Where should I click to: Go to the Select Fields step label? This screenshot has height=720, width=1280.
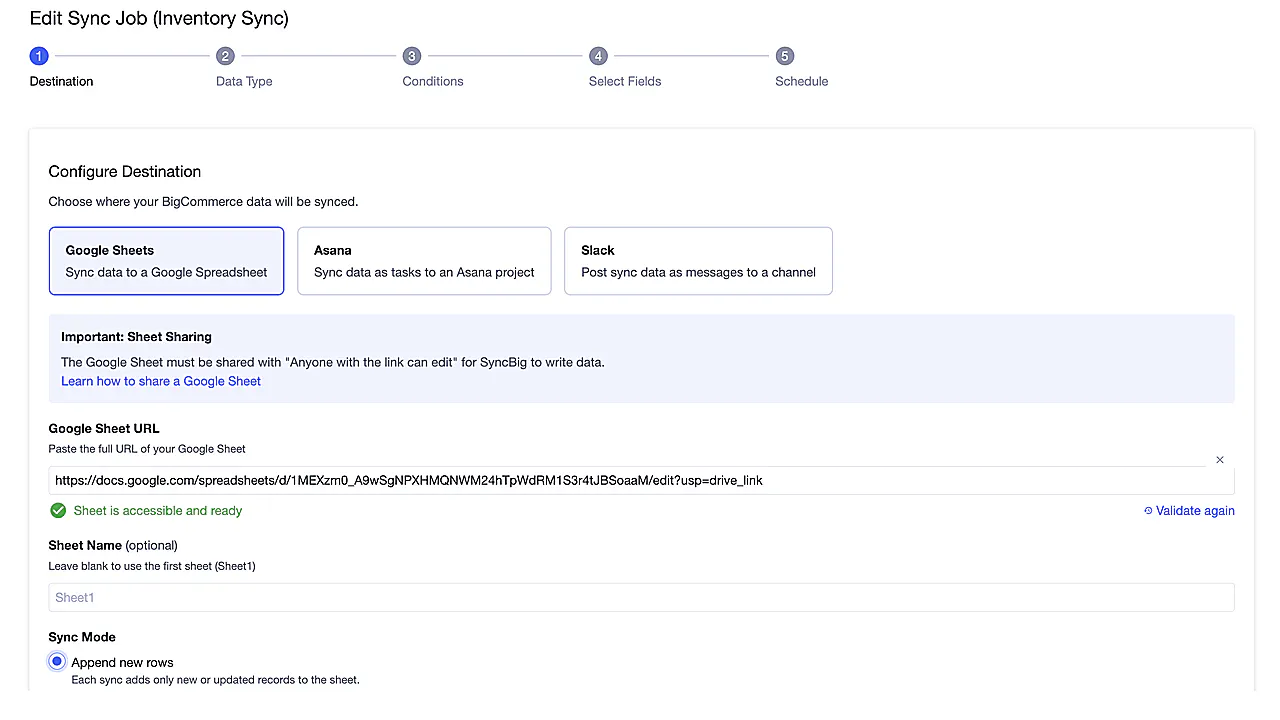pos(625,81)
